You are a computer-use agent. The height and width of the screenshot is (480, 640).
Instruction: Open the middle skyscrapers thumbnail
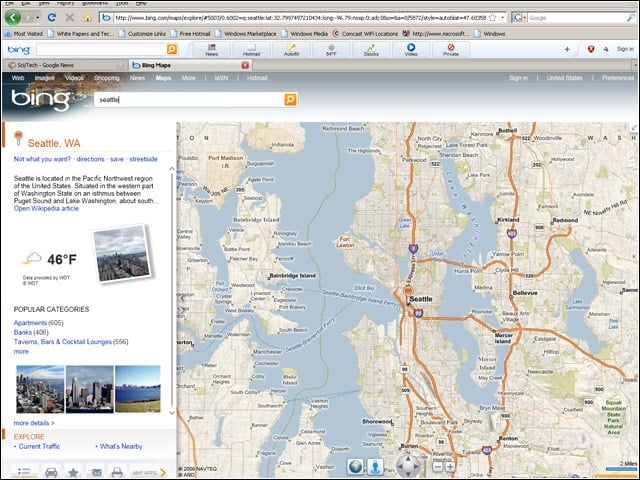[x=89, y=389]
